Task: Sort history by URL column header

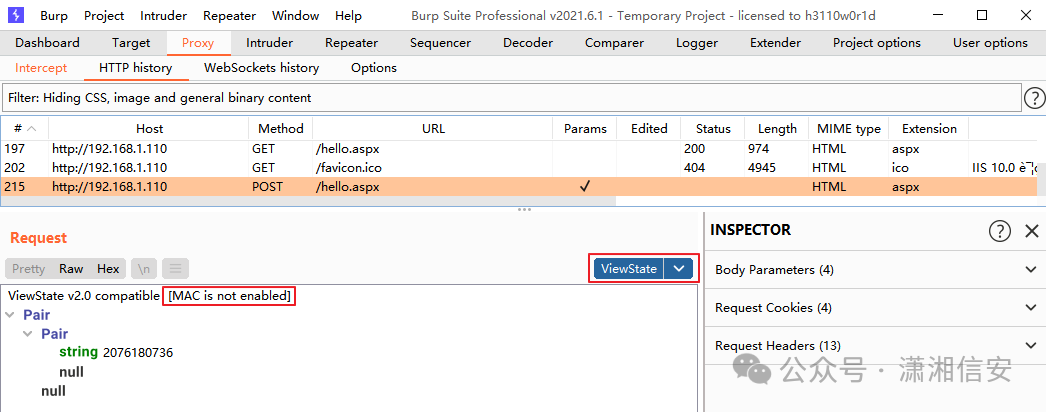Action: click(433, 129)
